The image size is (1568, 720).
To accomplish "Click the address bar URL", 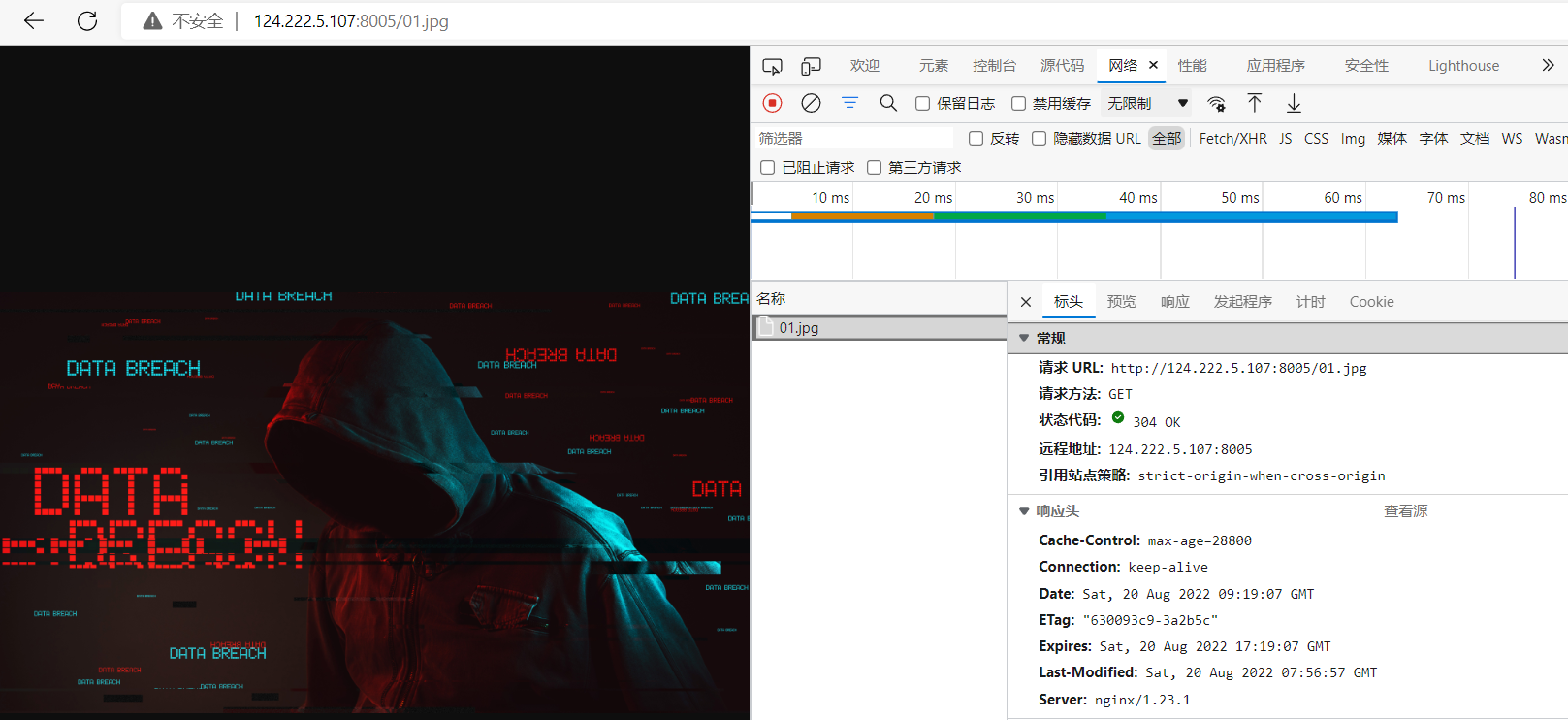I will point(351,21).
